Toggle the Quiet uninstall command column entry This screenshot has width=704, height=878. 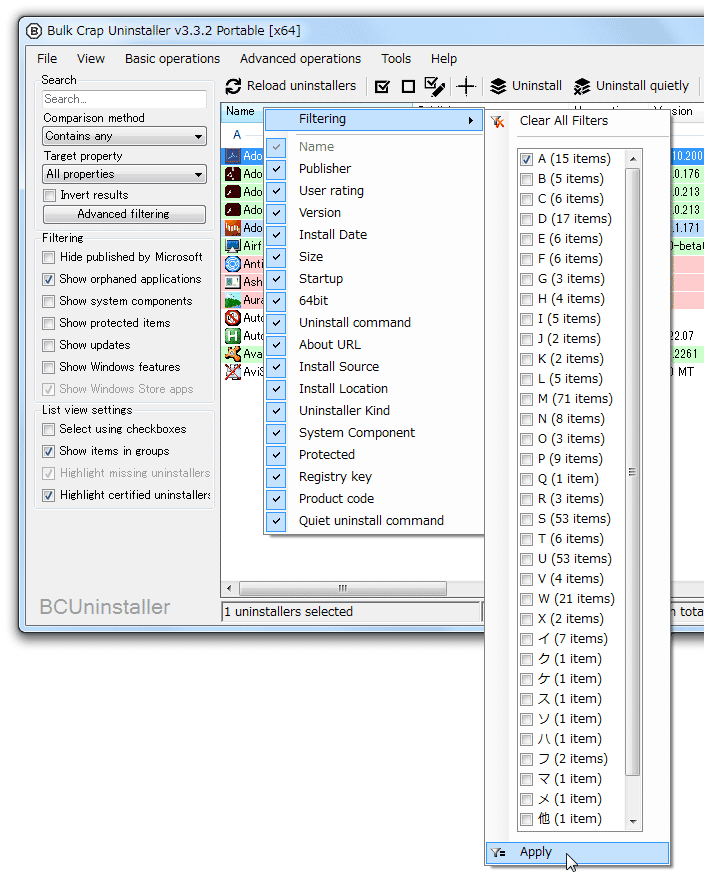[x=374, y=521]
